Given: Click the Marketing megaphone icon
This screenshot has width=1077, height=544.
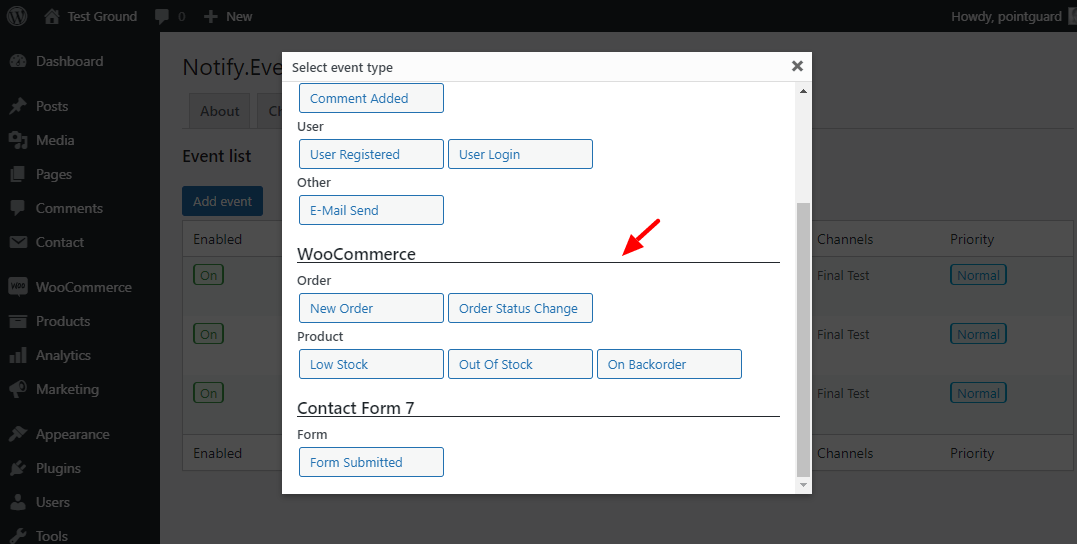Looking at the screenshot, I should (x=18, y=389).
